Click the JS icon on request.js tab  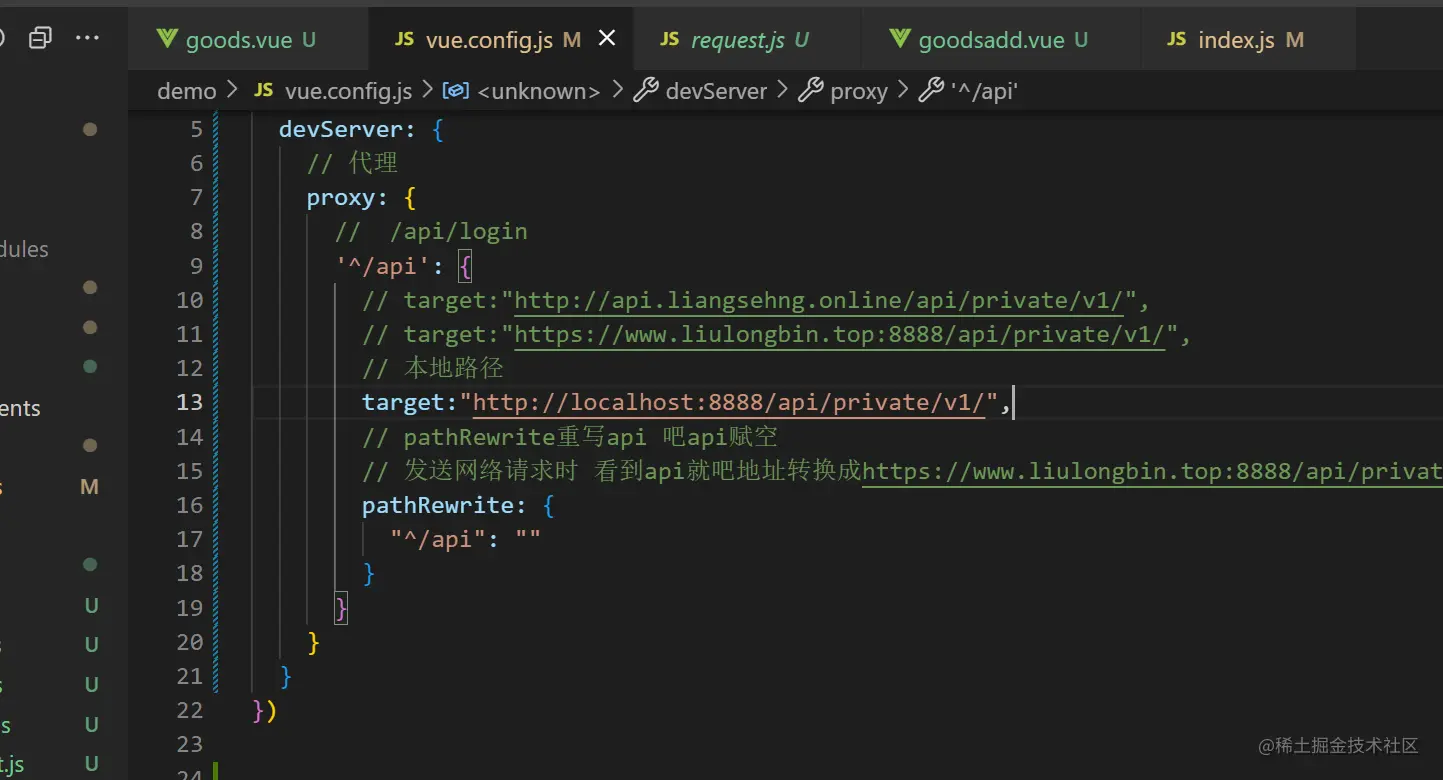click(670, 39)
